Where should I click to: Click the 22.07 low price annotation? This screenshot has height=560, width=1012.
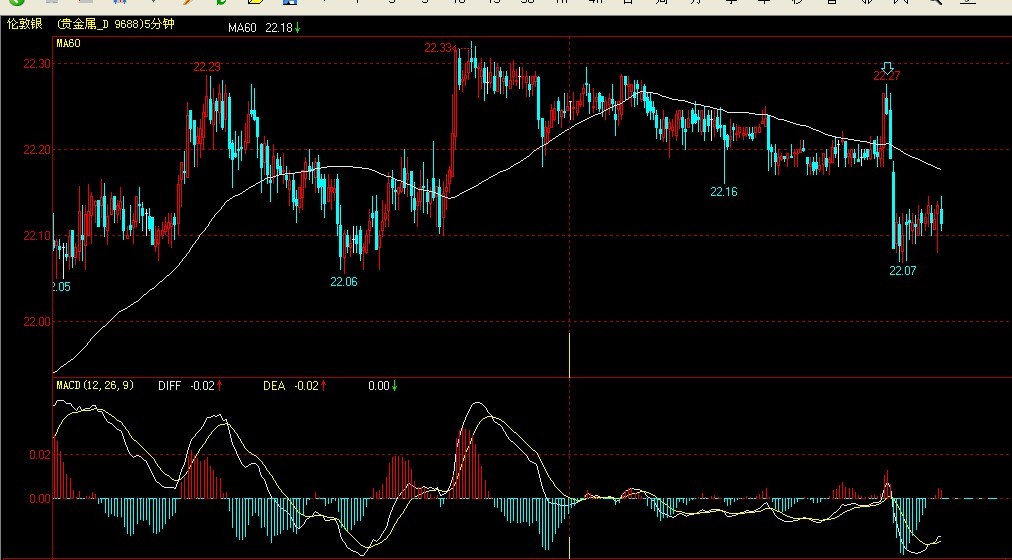pos(902,271)
